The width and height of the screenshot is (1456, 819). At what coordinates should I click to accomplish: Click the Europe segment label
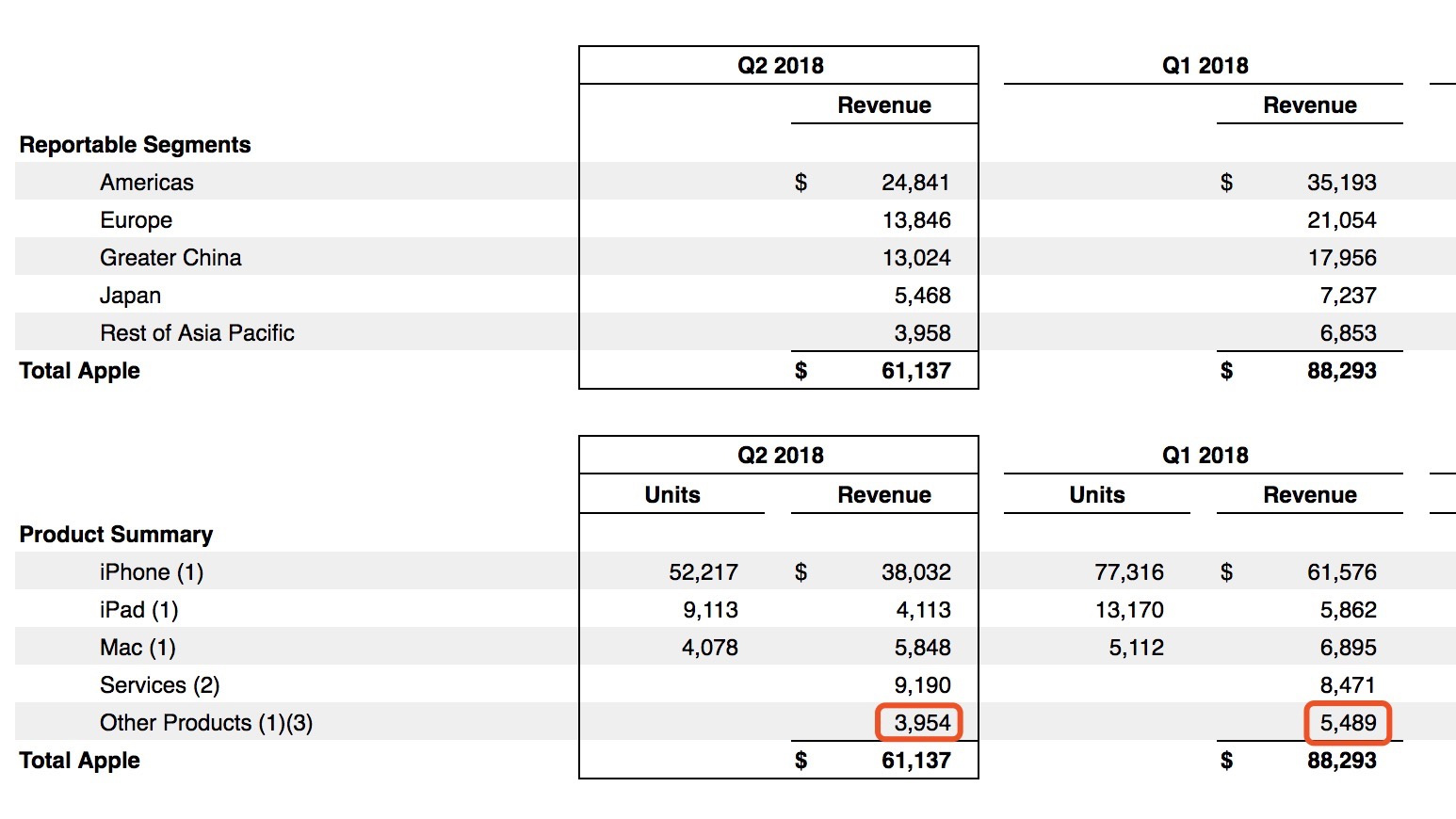137,220
